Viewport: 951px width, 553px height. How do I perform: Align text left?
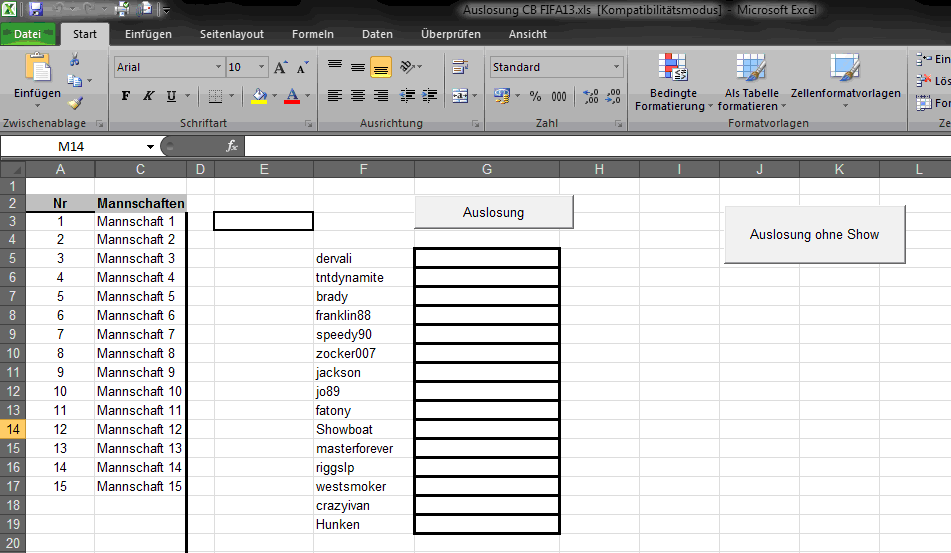[335, 96]
